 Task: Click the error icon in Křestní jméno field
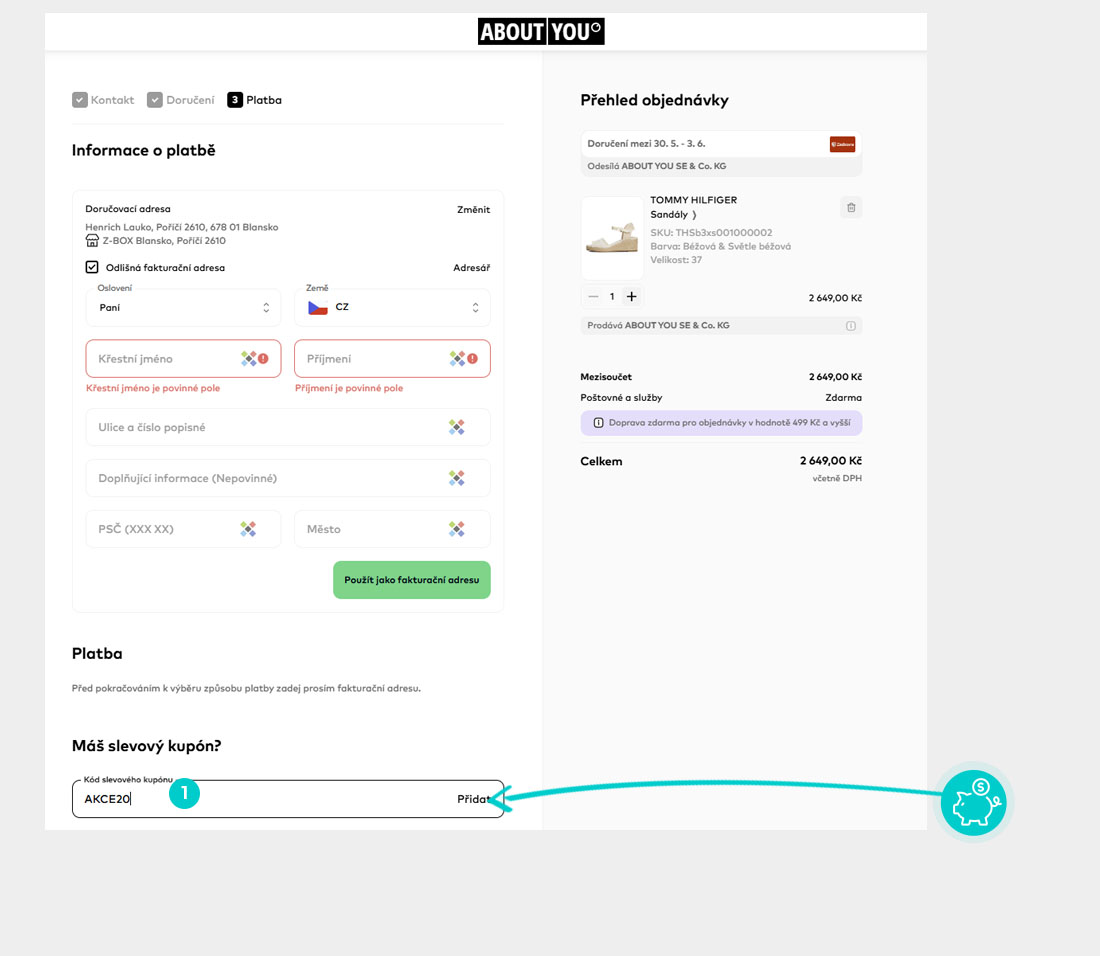tap(264, 358)
